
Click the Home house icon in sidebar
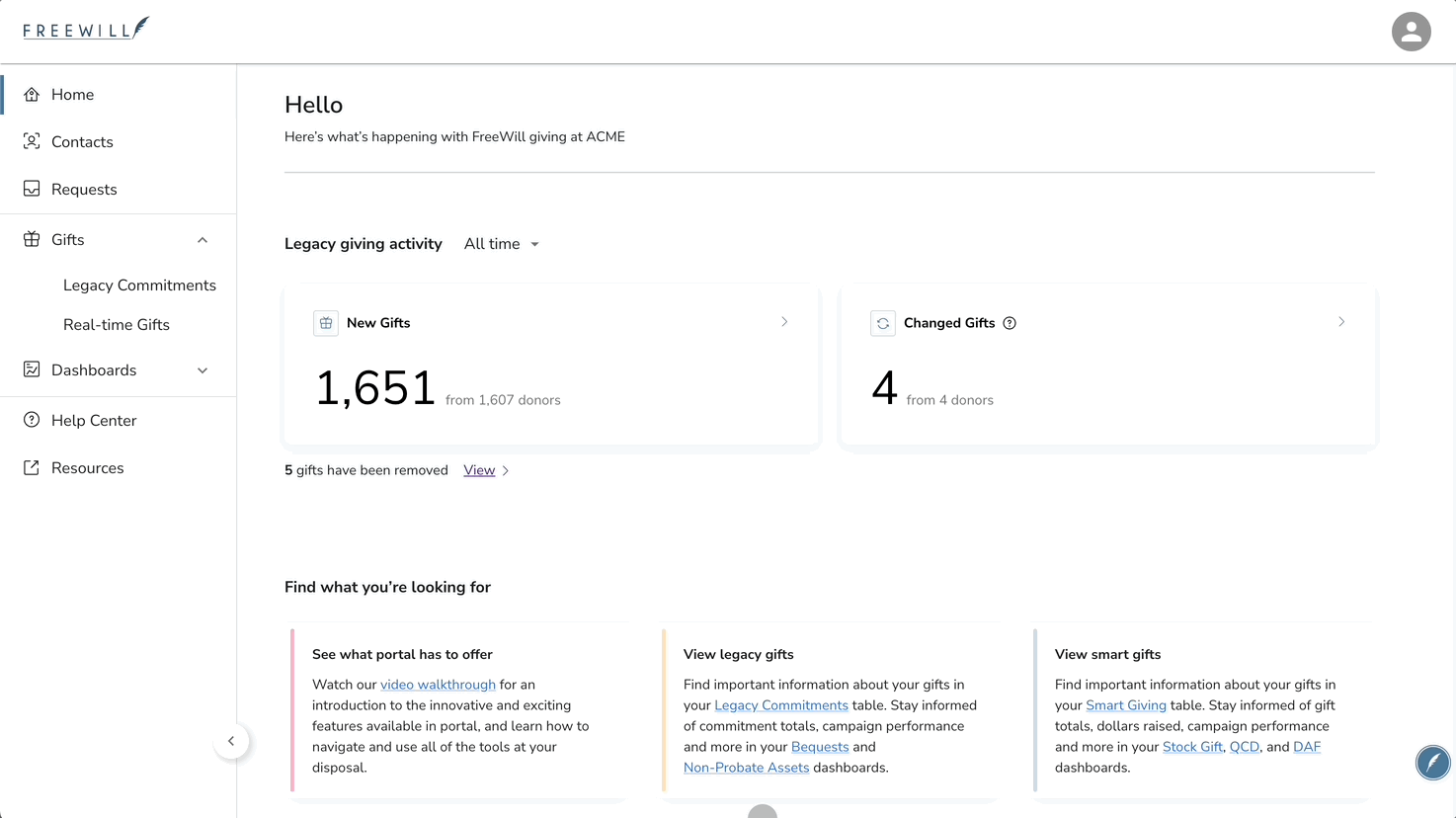(32, 94)
